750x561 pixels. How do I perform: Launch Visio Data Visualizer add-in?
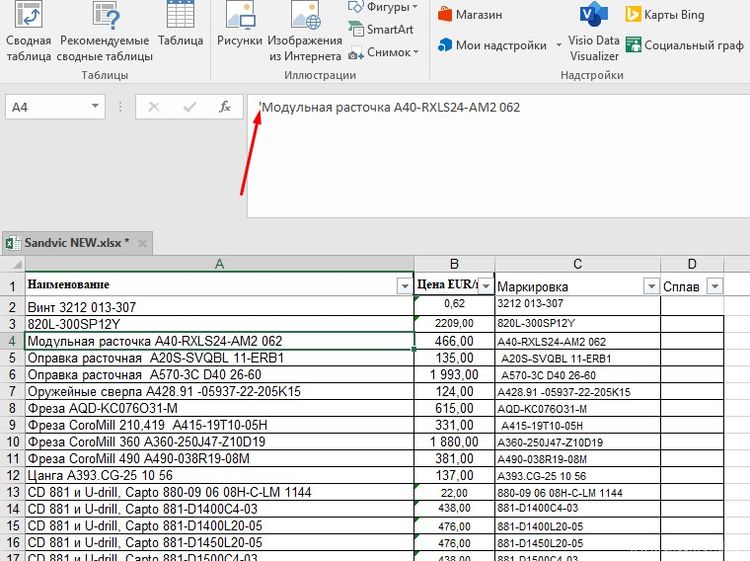[594, 31]
